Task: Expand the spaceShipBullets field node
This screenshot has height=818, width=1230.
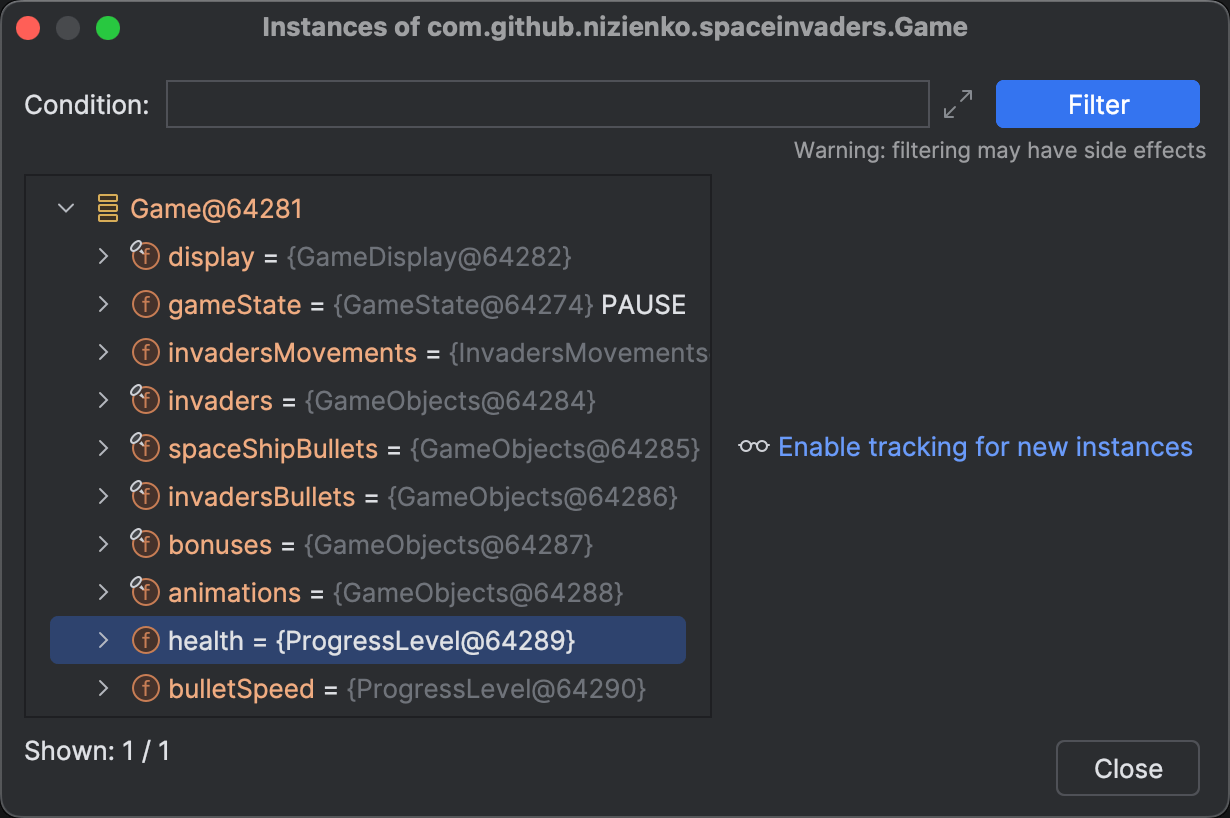Action: 103,449
